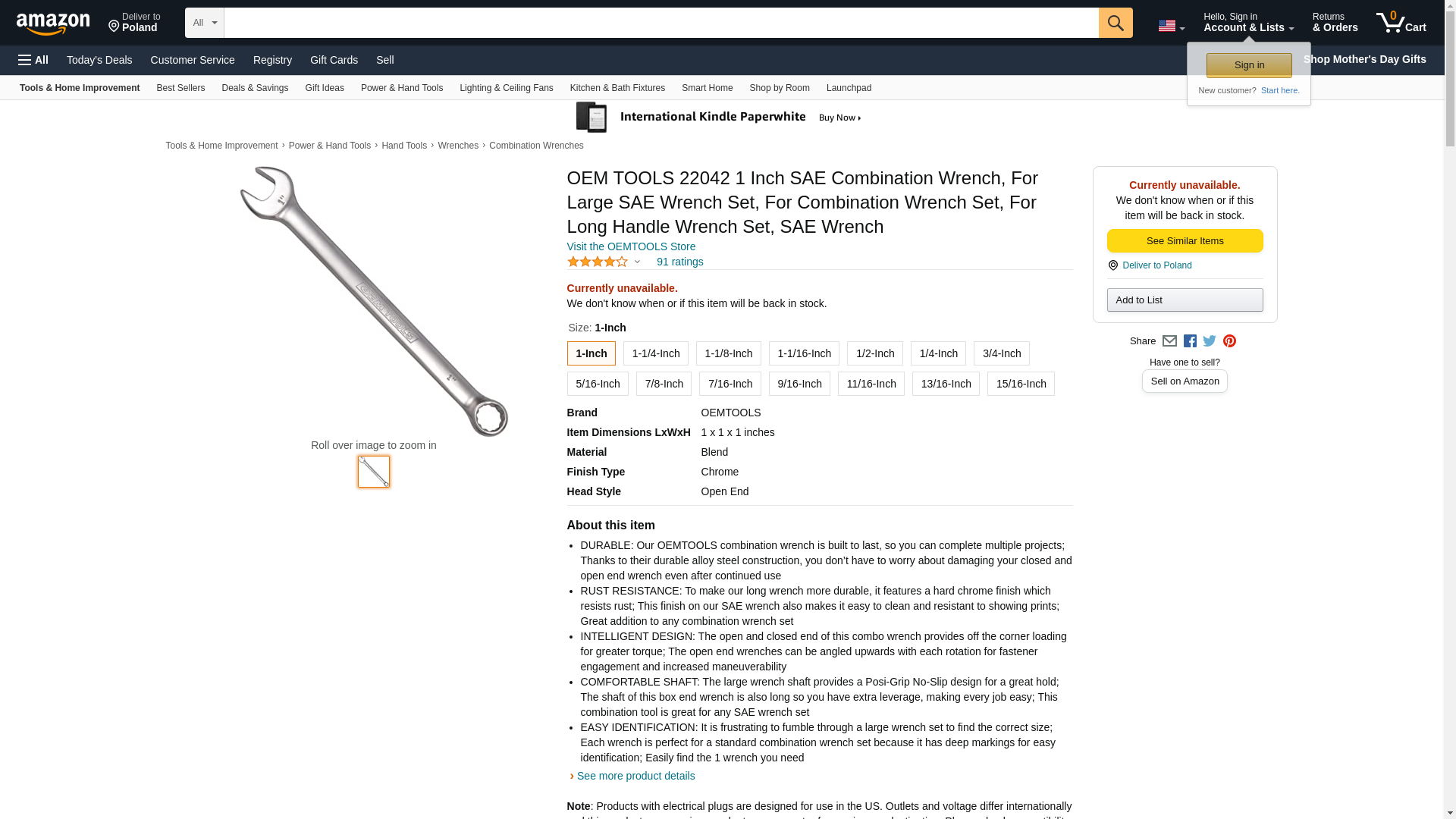Image resolution: width=1456 pixels, height=819 pixels.
Task: Open the All hamburger menu
Action: [x=33, y=60]
